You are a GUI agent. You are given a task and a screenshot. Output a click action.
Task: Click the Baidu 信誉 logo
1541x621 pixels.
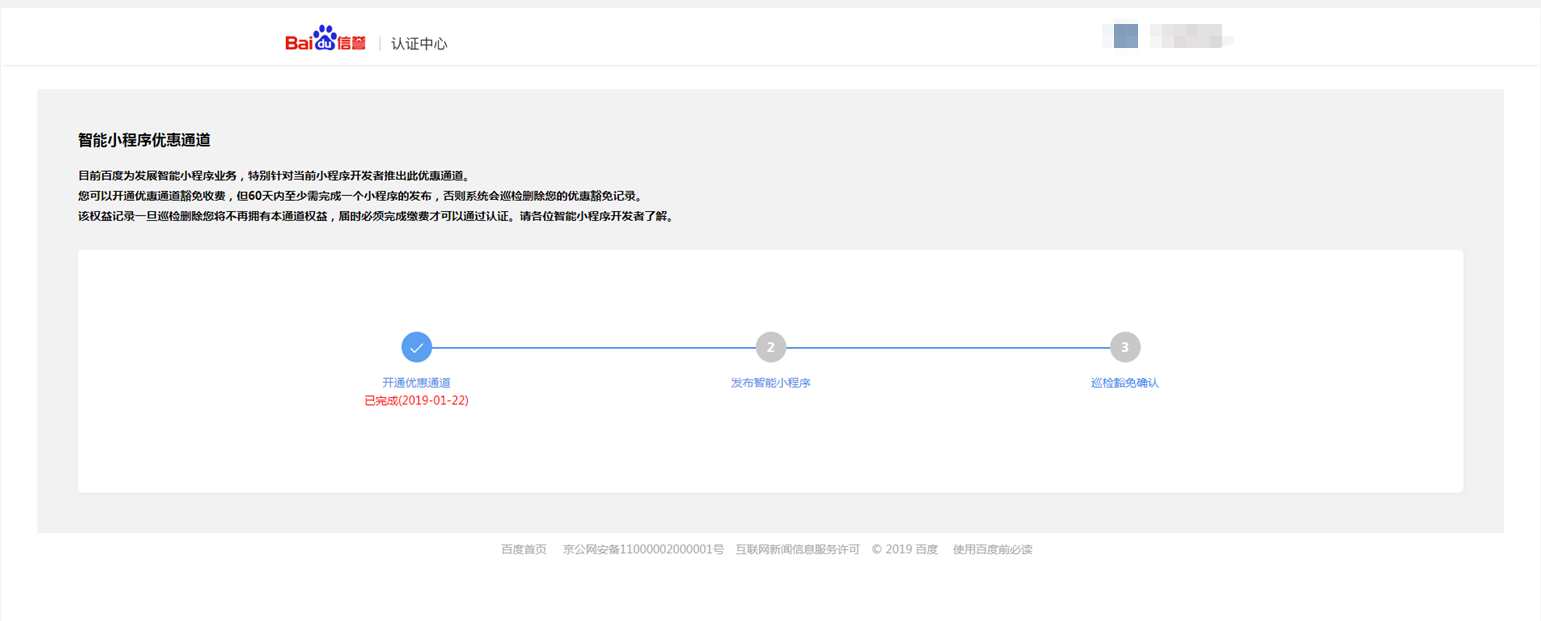[x=325, y=40]
